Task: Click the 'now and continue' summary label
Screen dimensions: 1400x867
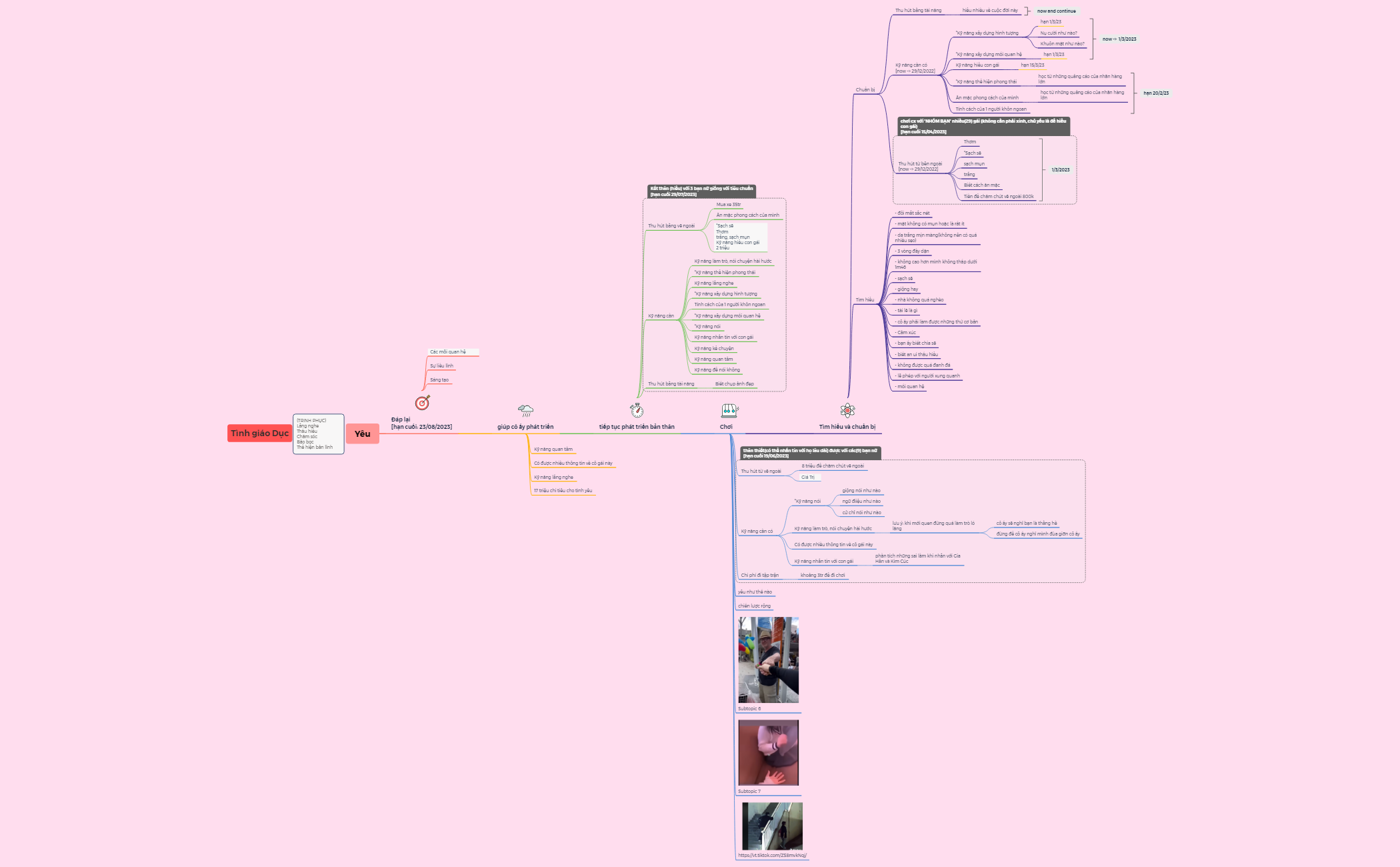Action: (x=1056, y=11)
